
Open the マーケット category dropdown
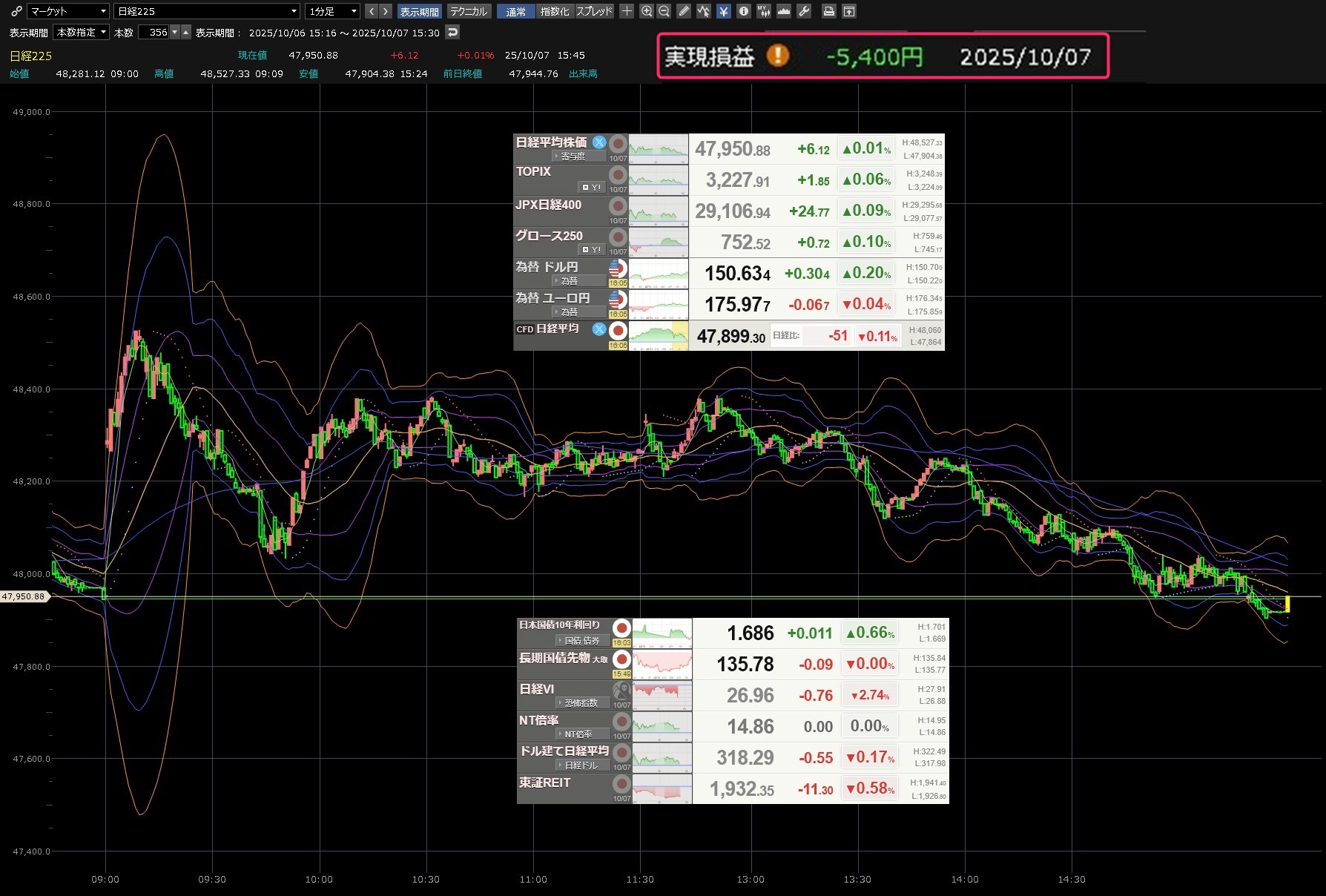pos(68,11)
